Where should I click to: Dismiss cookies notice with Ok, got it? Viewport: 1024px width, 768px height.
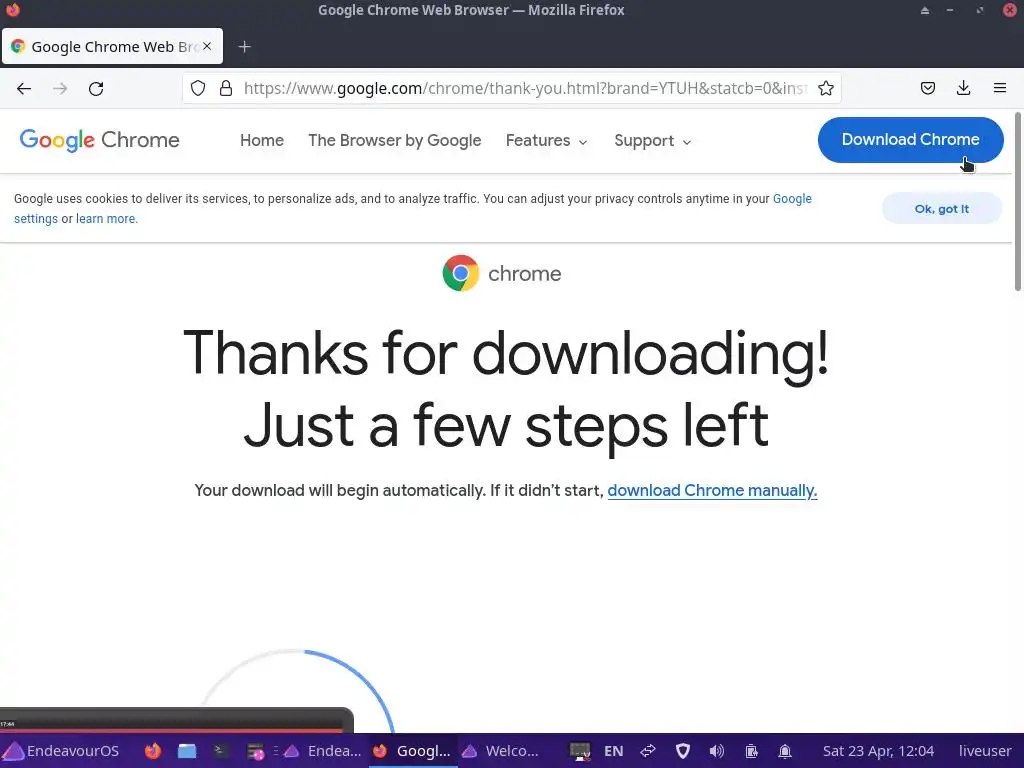[x=942, y=209]
